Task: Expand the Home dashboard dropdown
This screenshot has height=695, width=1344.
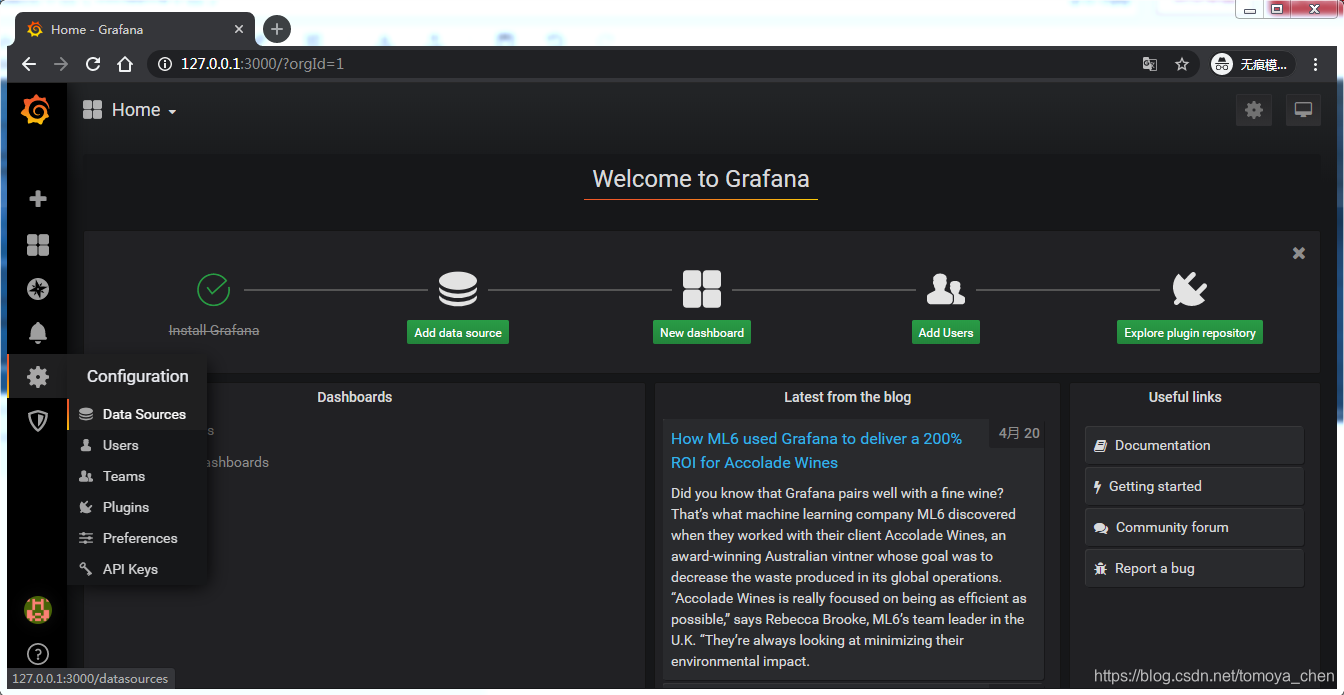Action: 130,110
